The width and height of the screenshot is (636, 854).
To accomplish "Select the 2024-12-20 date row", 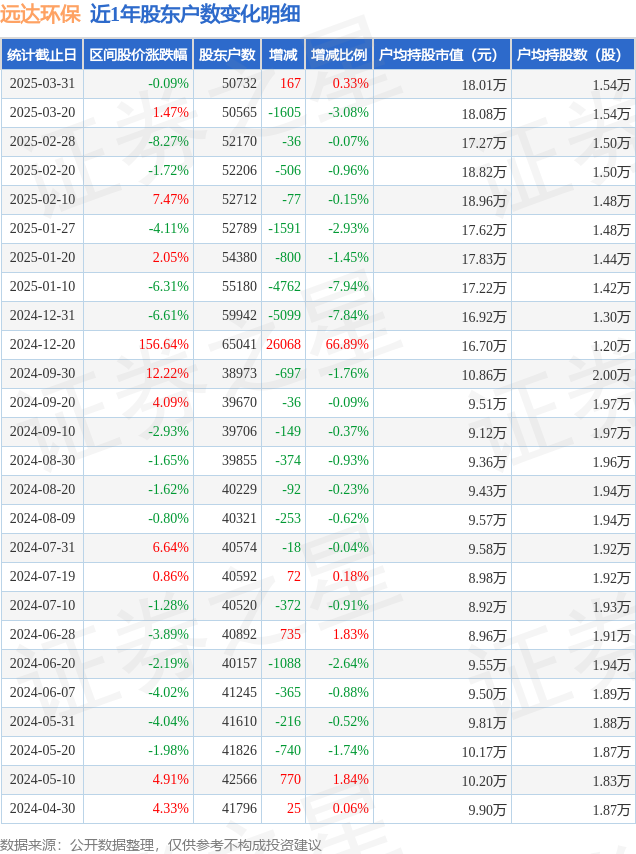I will [x=318, y=344].
